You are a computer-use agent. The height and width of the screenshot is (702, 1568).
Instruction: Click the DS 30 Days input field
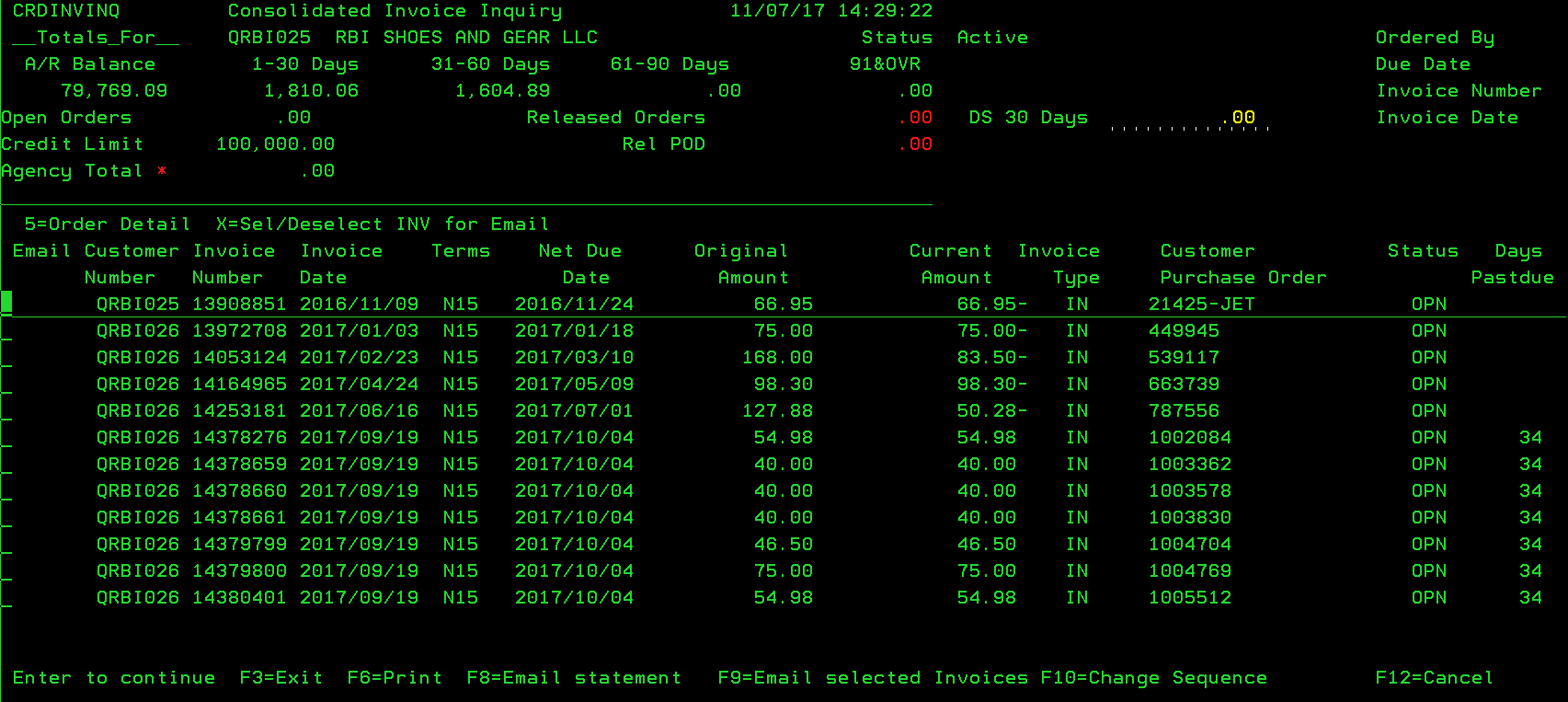(1189, 118)
